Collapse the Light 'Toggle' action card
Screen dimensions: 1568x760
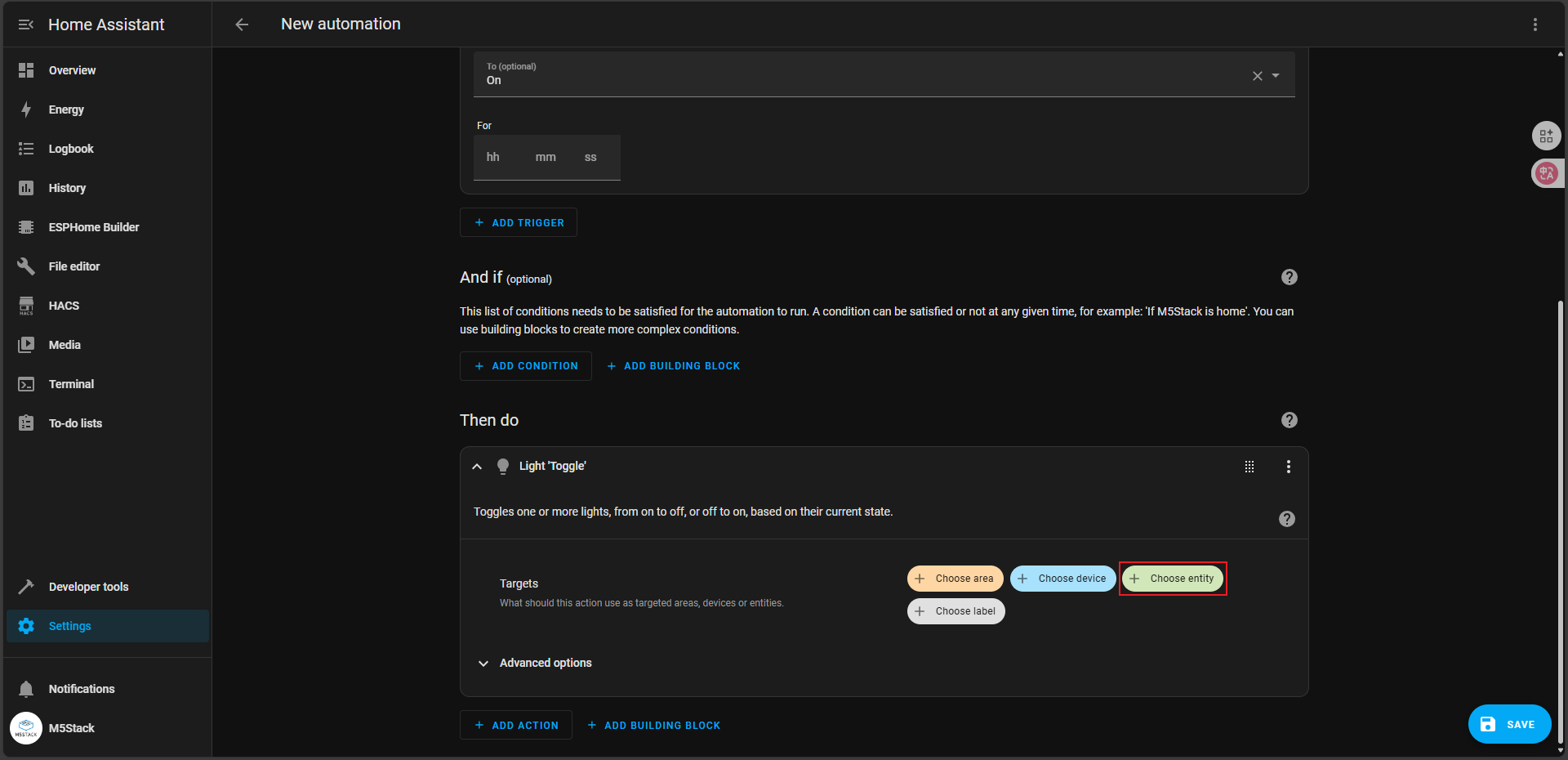pyautogui.click(x=477, y=467)
